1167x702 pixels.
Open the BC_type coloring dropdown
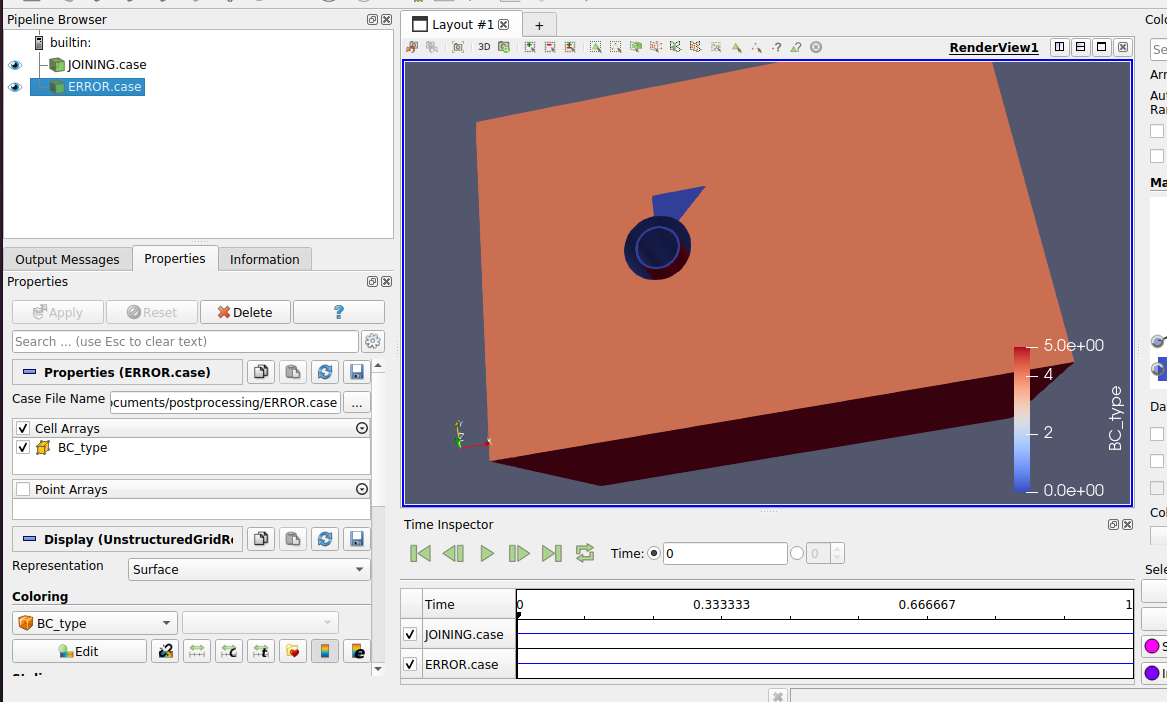[95, 623]
